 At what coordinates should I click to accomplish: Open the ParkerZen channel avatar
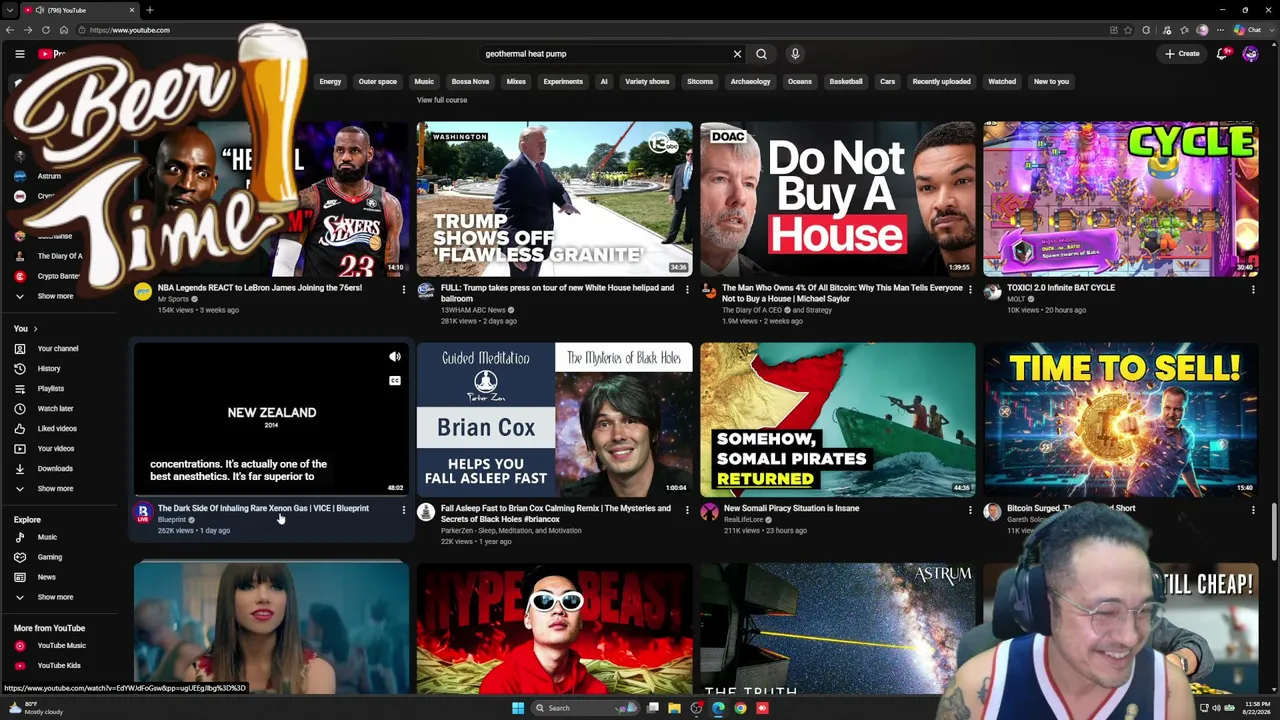426,513
